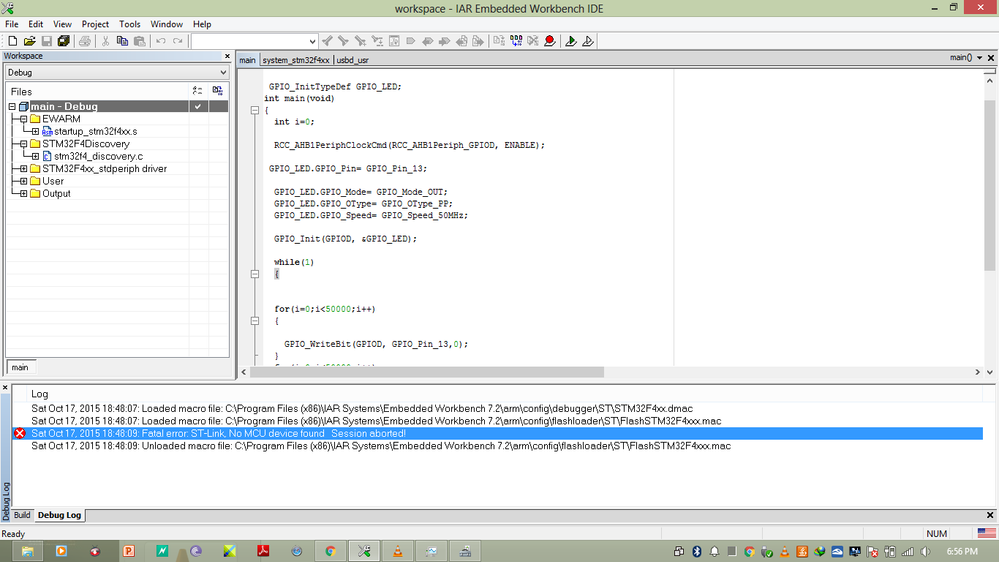The image size is (999, 562).
Task: Open the Replace toolbar icon
Action: pos(377,41)
